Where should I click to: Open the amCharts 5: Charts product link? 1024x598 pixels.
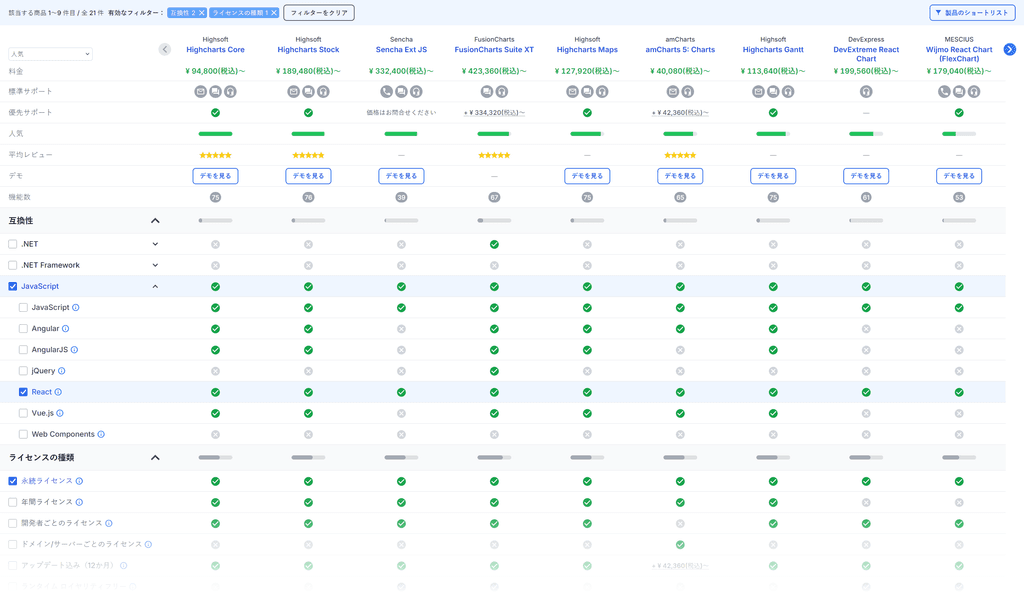coord(680,50)
